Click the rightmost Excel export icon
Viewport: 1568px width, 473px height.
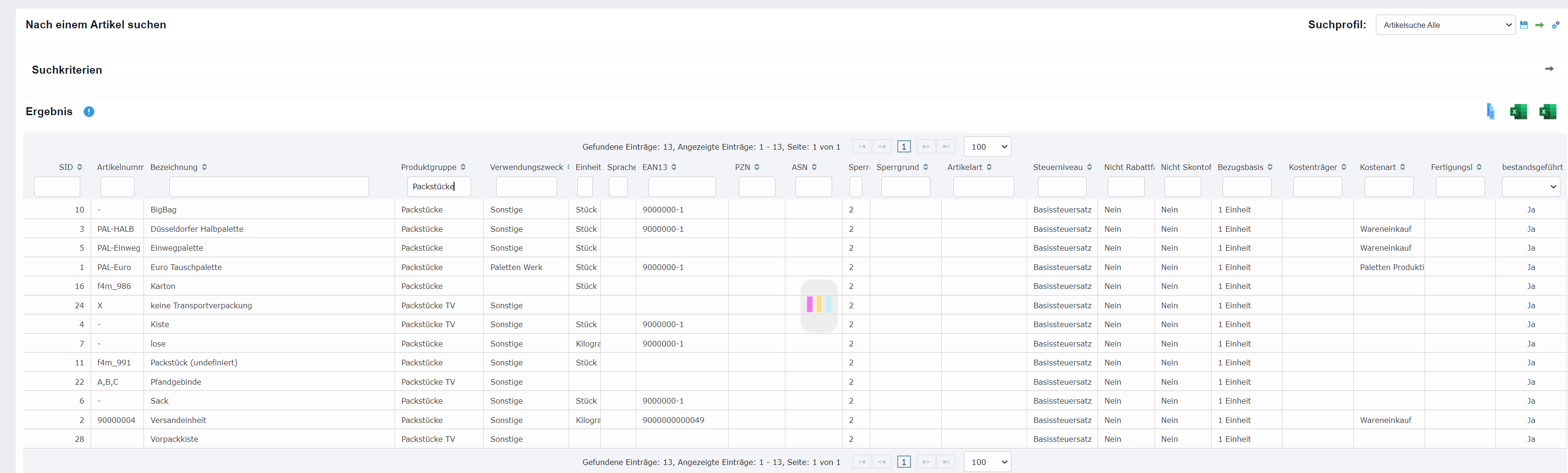coord(1547,111)
